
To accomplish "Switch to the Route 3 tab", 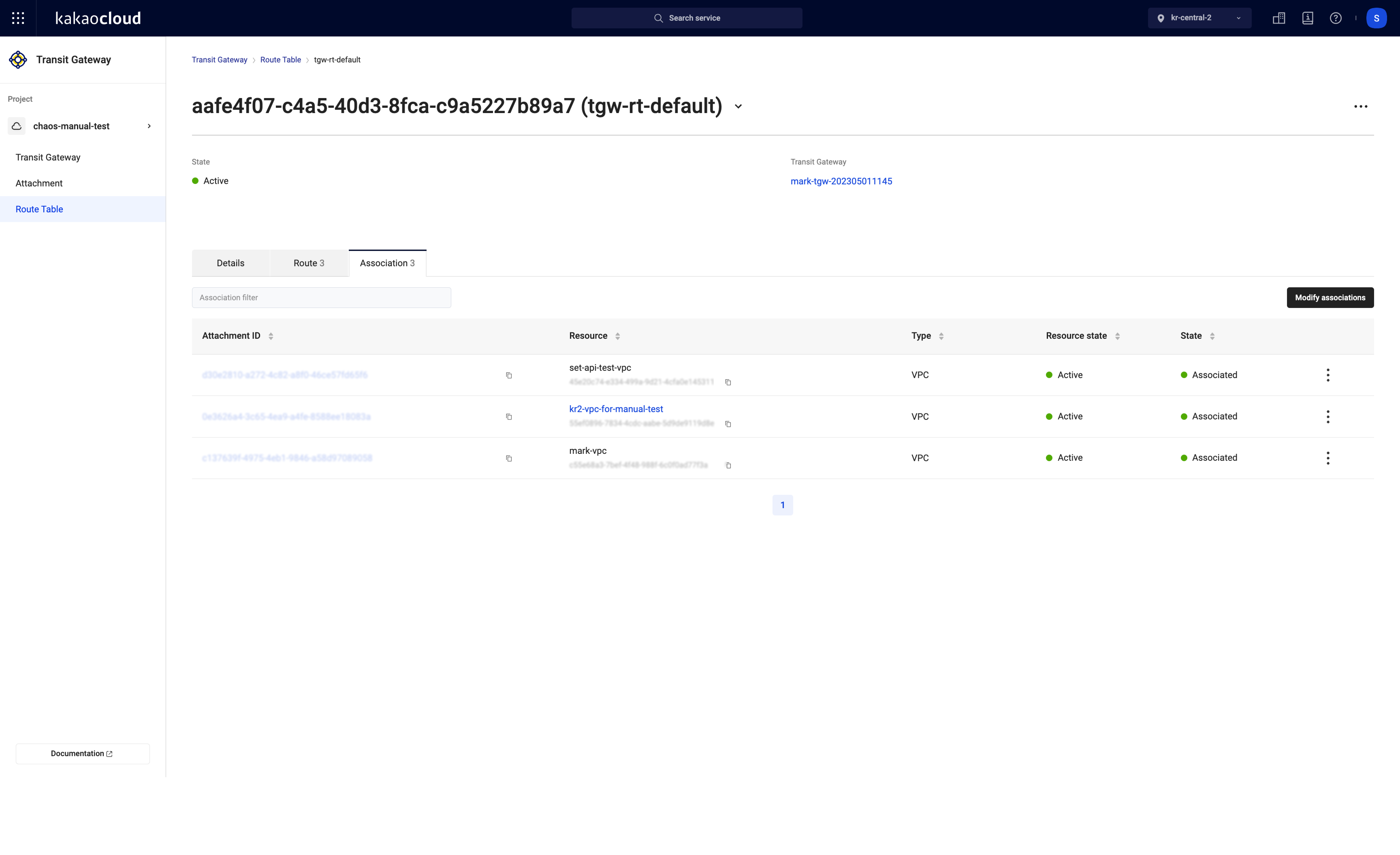I will pos(309,263).
